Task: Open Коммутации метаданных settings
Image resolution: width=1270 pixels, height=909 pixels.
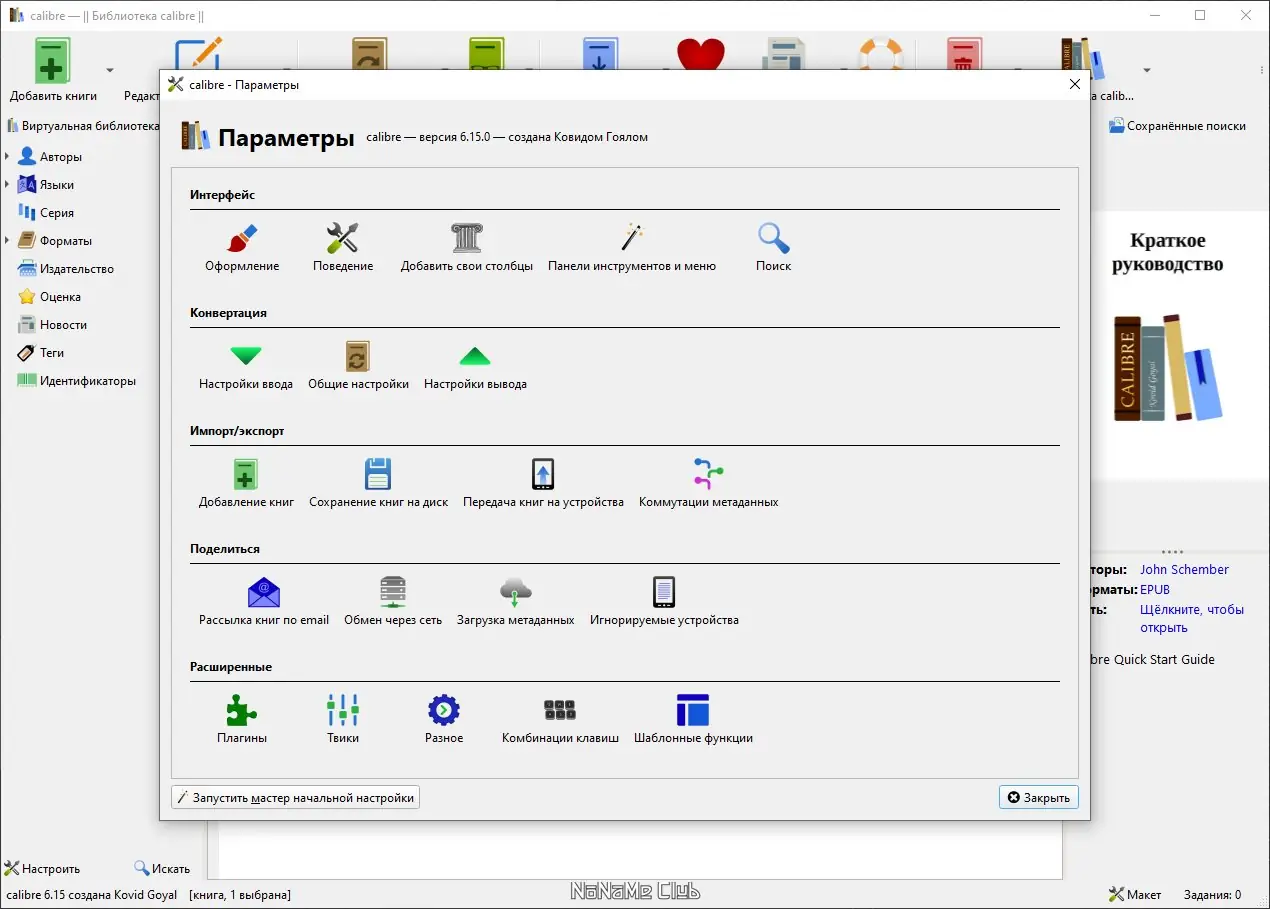Action: click(708, 484)
